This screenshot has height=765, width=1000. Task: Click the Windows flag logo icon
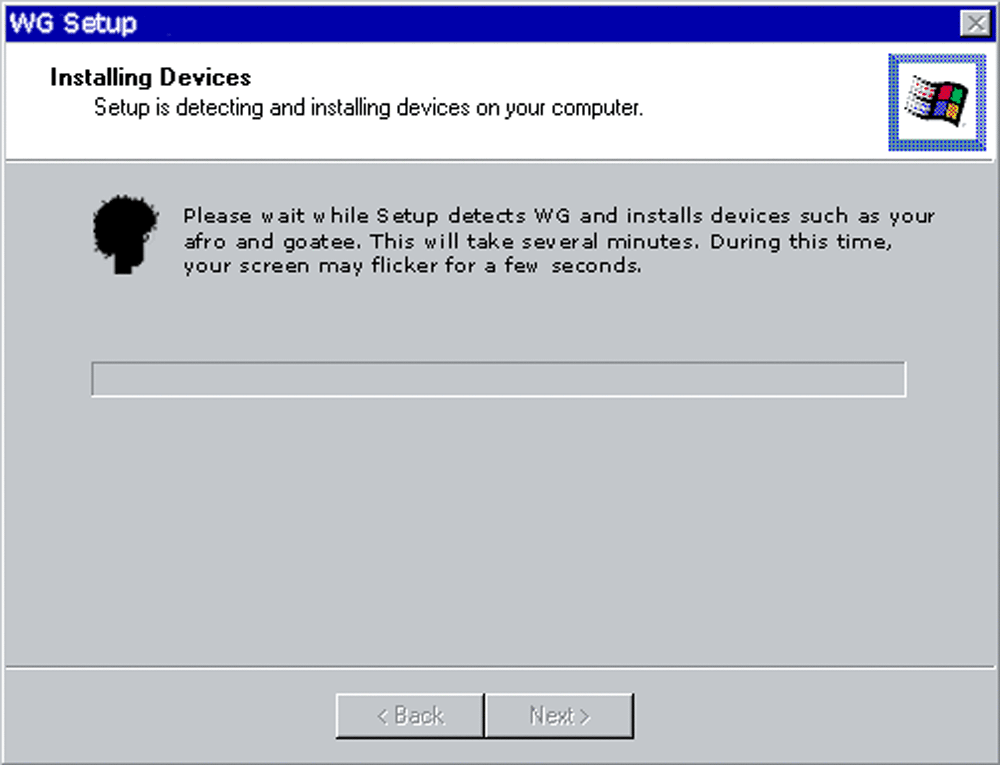(936, 101)
